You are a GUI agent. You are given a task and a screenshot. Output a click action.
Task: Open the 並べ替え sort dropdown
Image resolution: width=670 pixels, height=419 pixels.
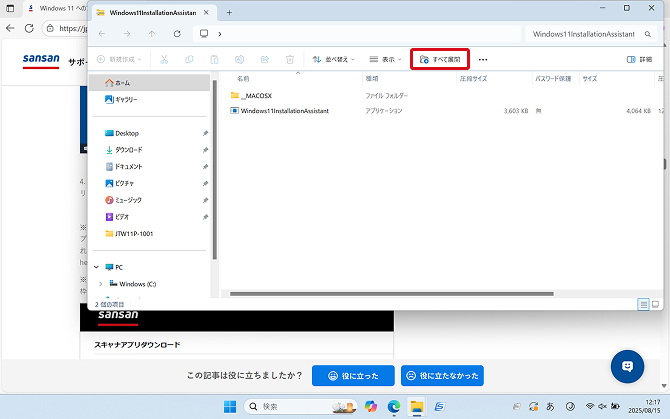[x=333, y=59]
